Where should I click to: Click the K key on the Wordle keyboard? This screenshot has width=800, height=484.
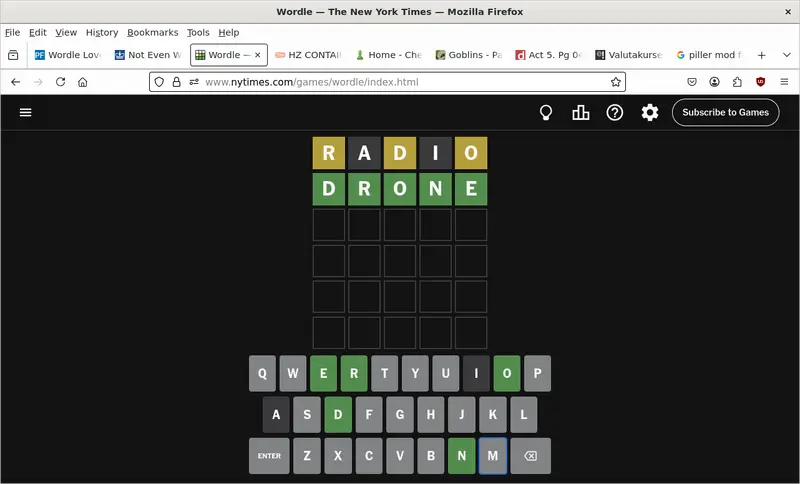[x=493, y=415]
